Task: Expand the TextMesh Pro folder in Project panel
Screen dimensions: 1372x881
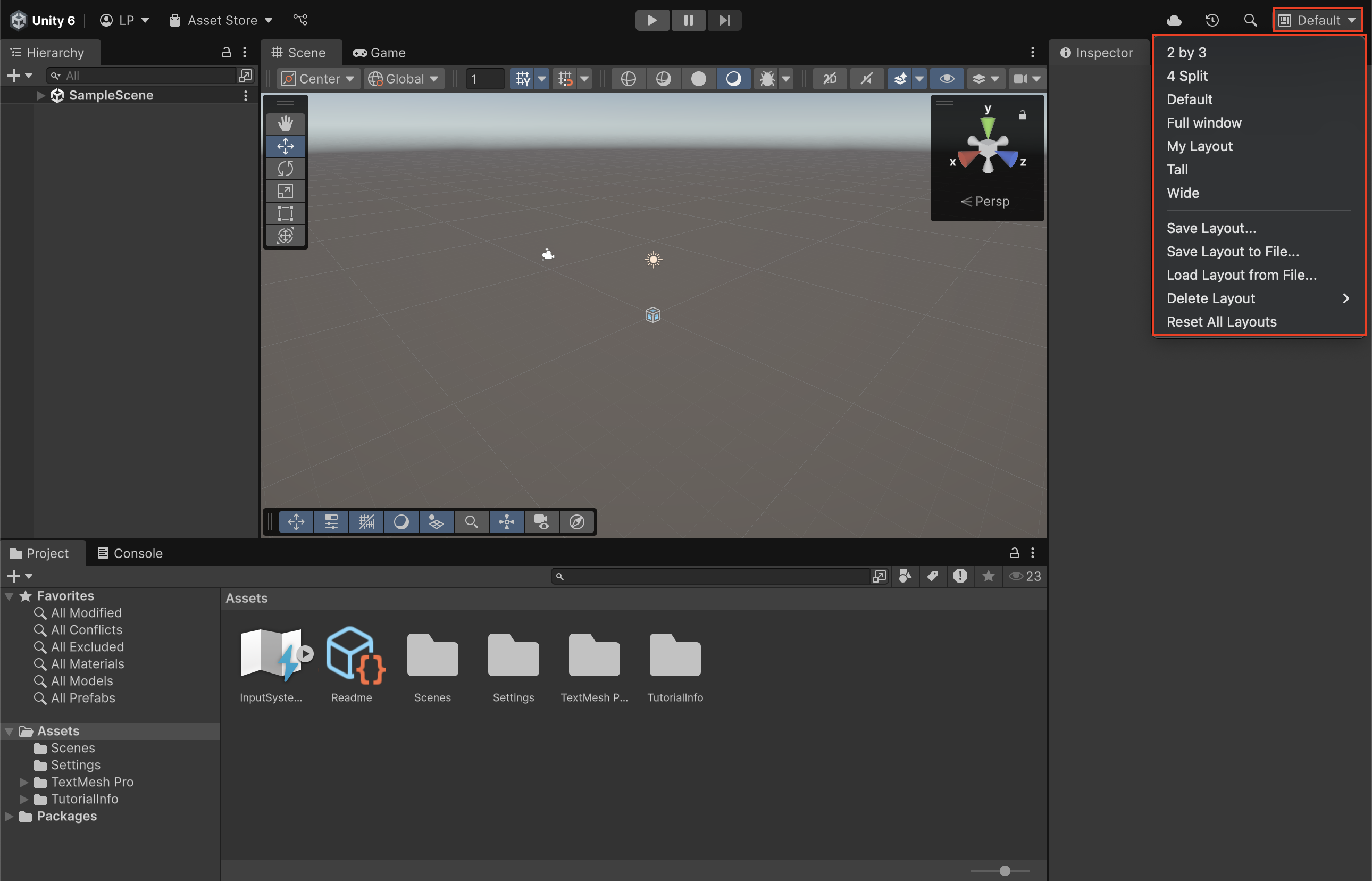Action: point(23,782)
